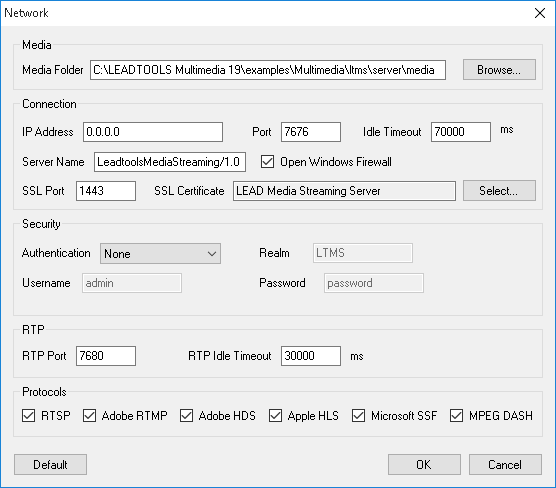Screen dimensions: 556x488
Task: Close the Network dialog with X
Action: tap(540, 13)
